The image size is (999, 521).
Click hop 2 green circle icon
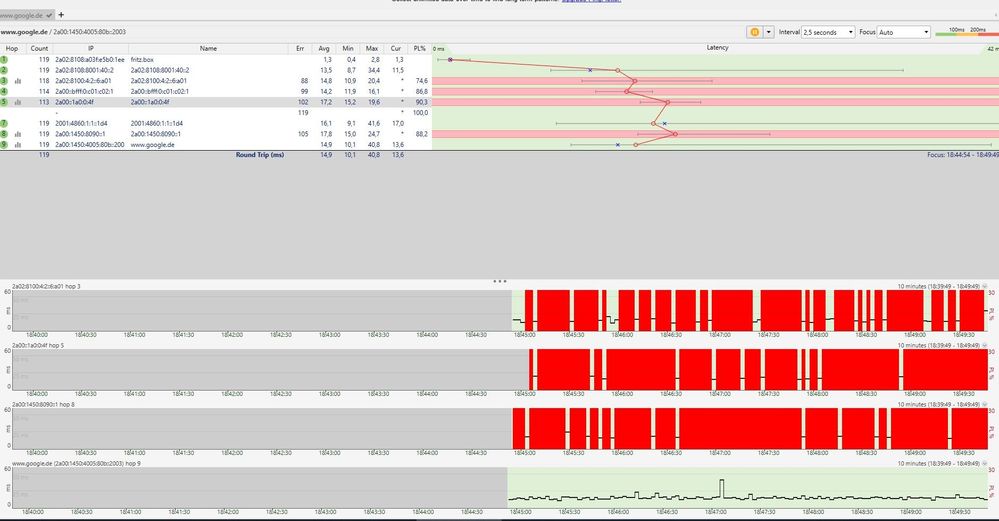point(4,70)
